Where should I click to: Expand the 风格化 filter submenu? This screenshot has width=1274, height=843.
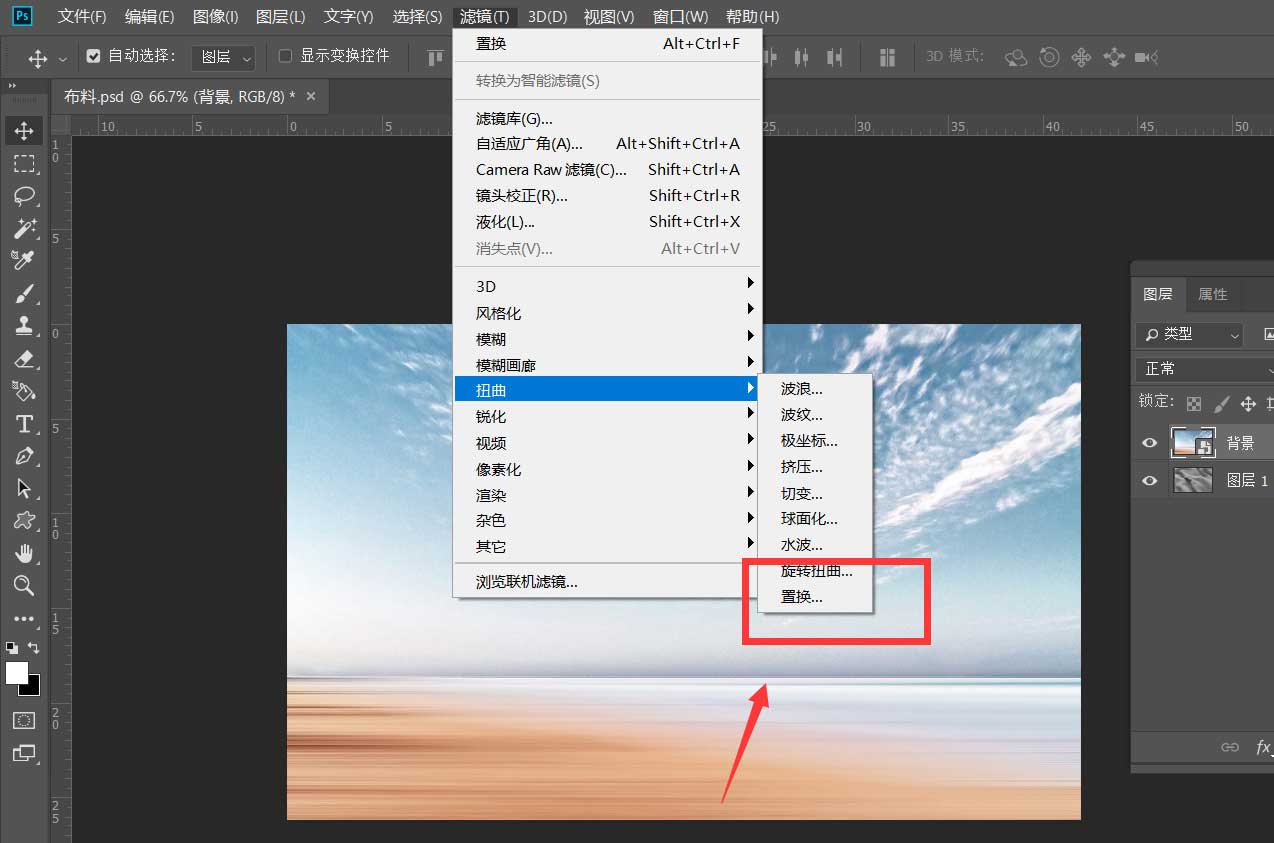608,313
